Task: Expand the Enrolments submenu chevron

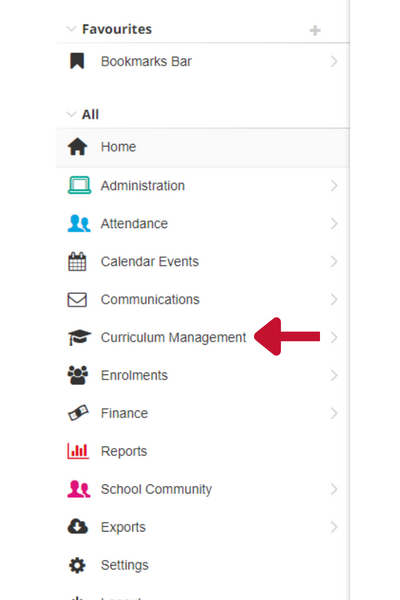Action: (334, 375)
